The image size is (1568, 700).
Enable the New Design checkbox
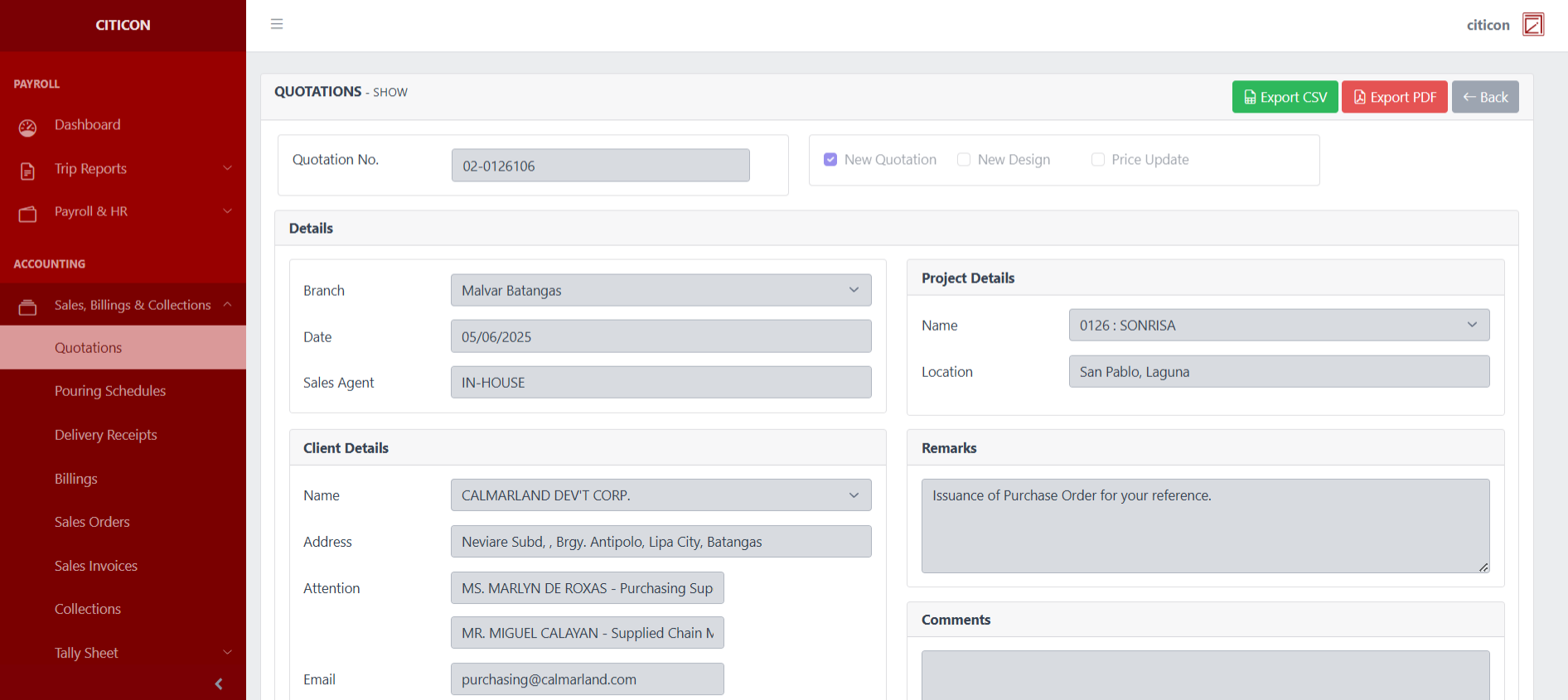click(963, 159)
